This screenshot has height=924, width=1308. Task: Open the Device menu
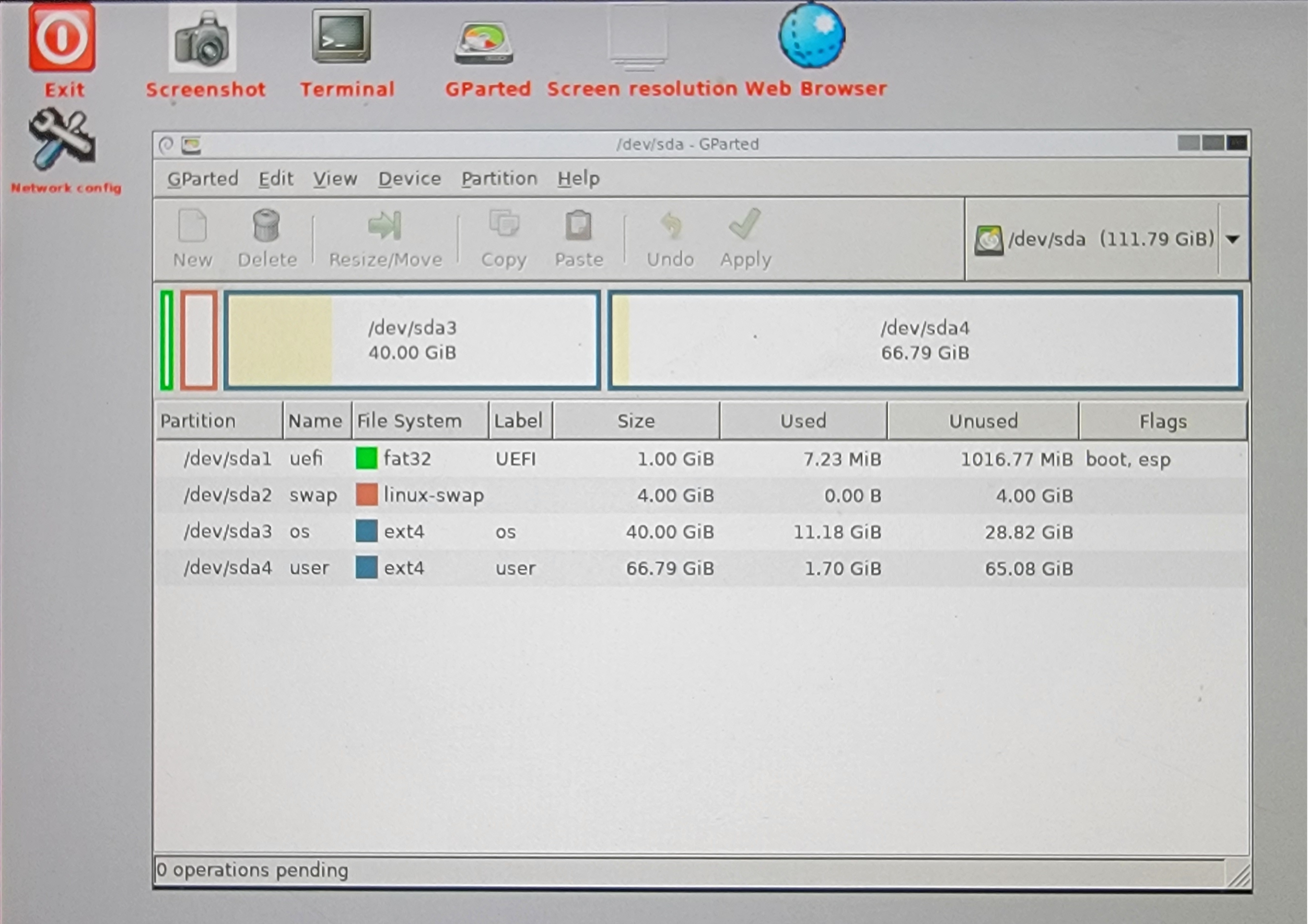(409, 179)
